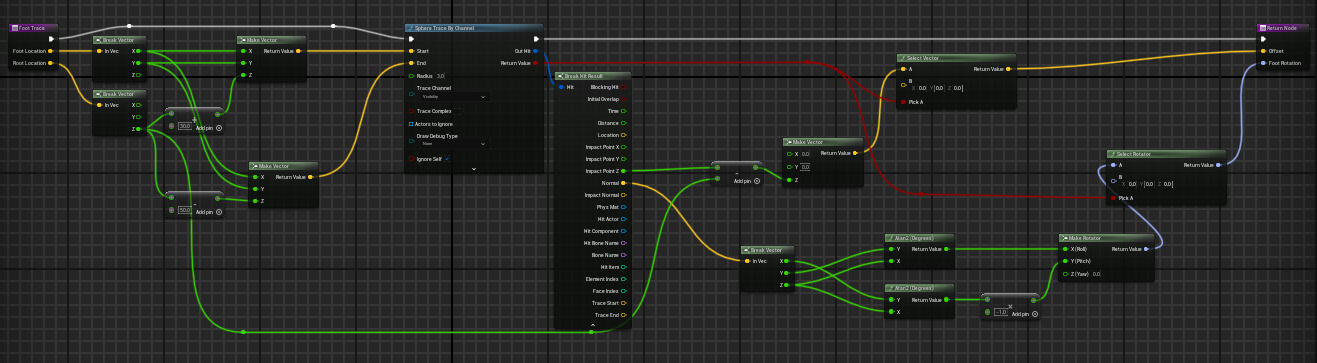Click the Z (Yaw) 0.0 field on Make Rotator

(1097, 273)
